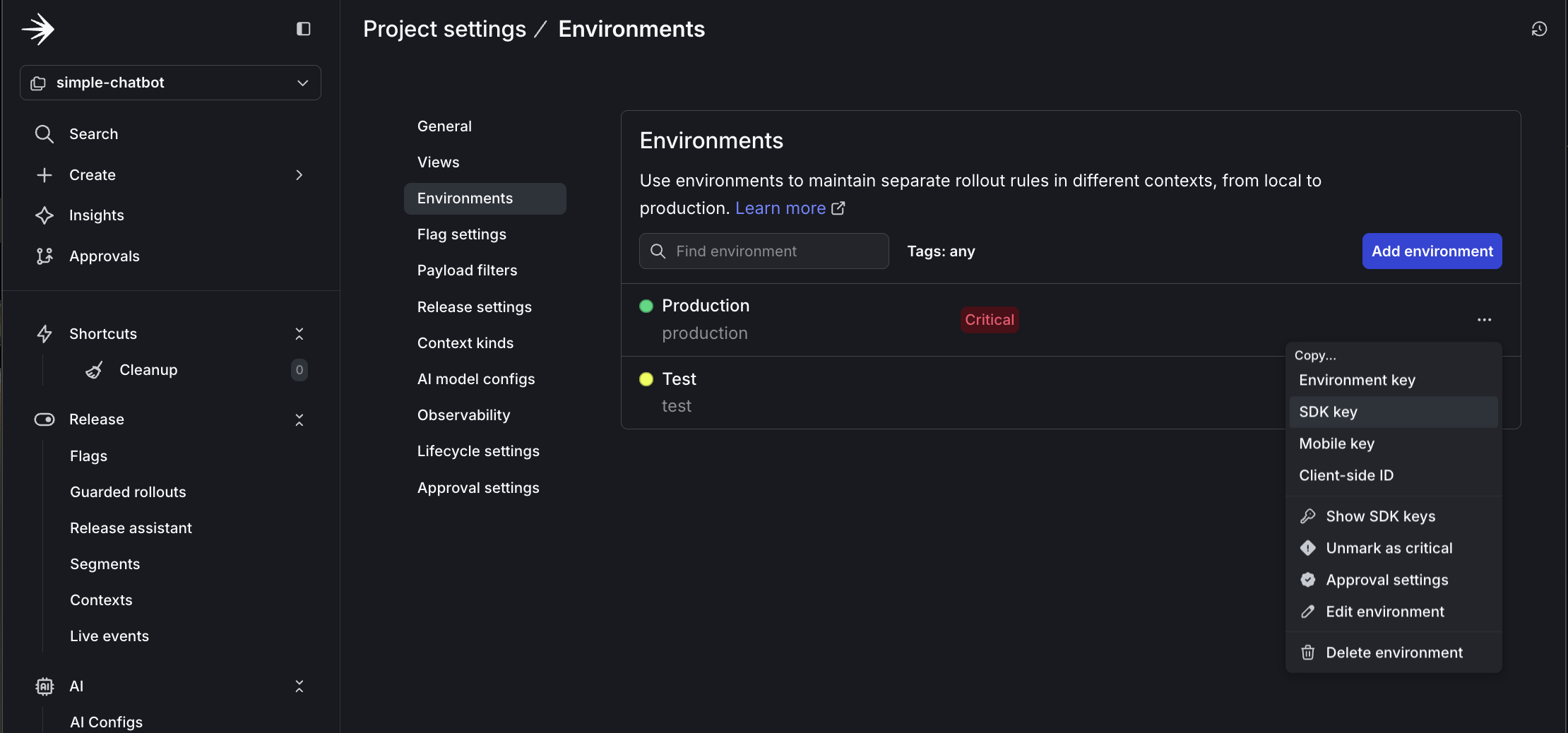Click the Cleanup broom icon under Shortcuts

[x=94, y=370]
